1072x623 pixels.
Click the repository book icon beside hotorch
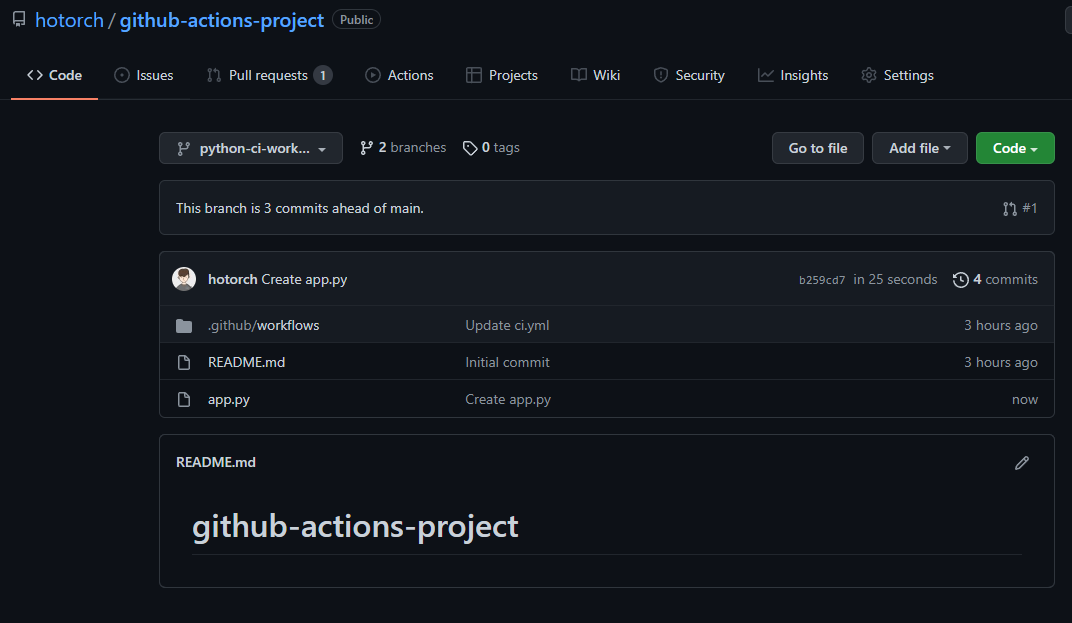click(19, 19)
